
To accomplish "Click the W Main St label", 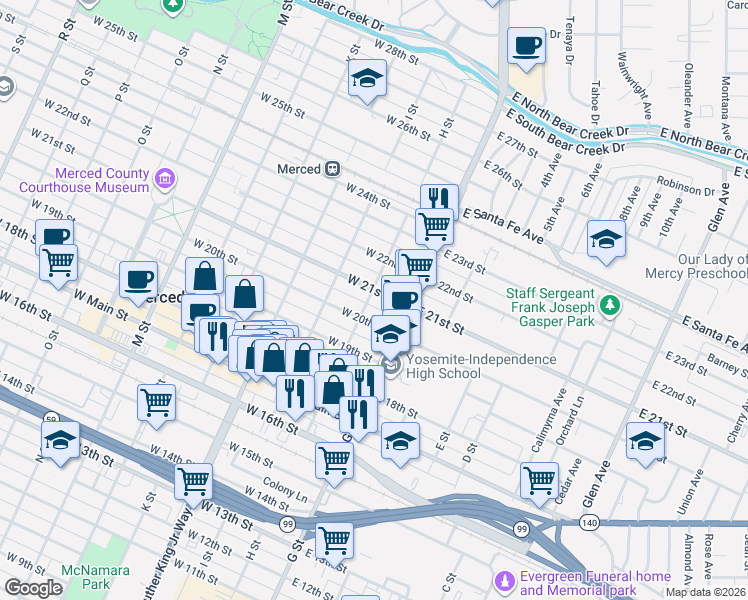I will (101, 305).
